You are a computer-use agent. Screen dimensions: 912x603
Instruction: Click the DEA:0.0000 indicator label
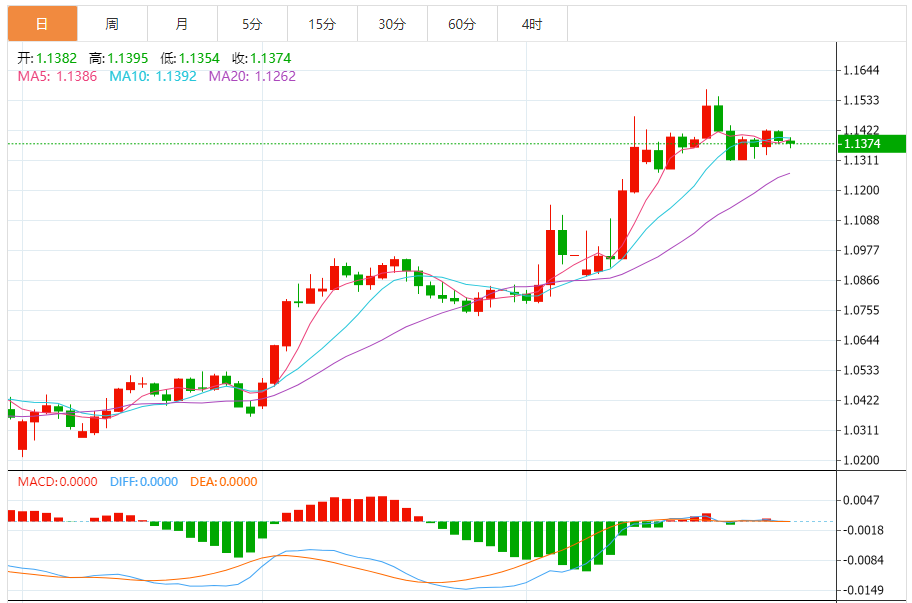click(223, 481)
